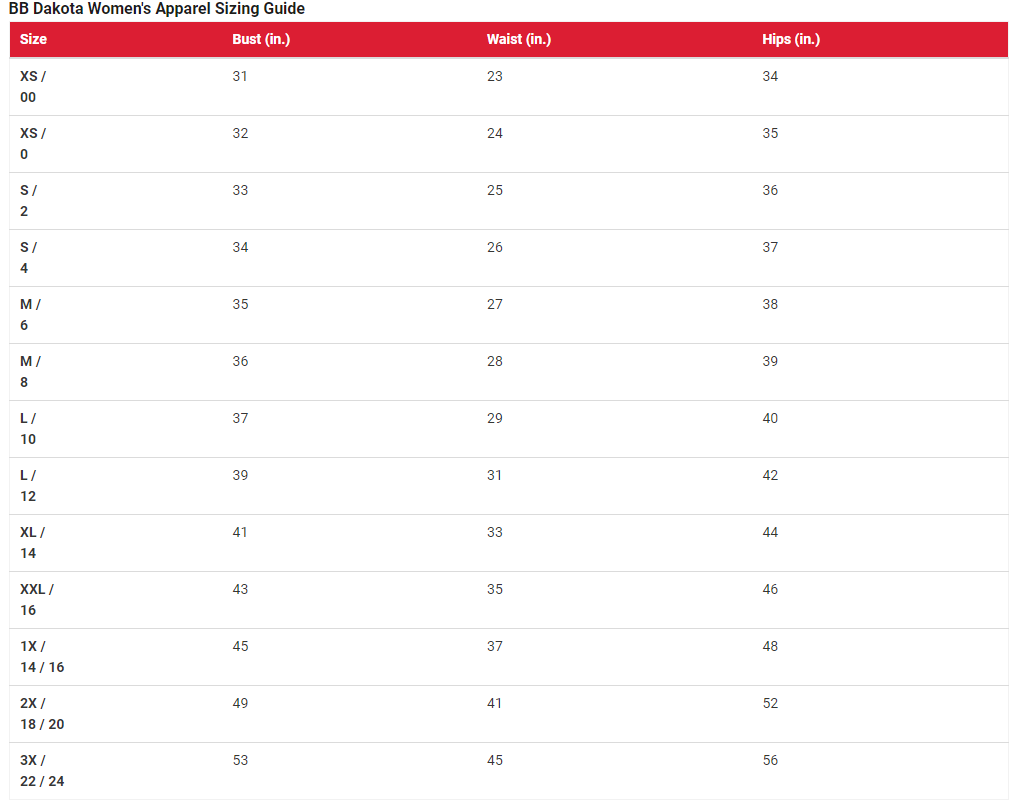The width and height of the screenshot is (1026, 808).
Task: Select the S / 2 size label
Action: point(28,200)
